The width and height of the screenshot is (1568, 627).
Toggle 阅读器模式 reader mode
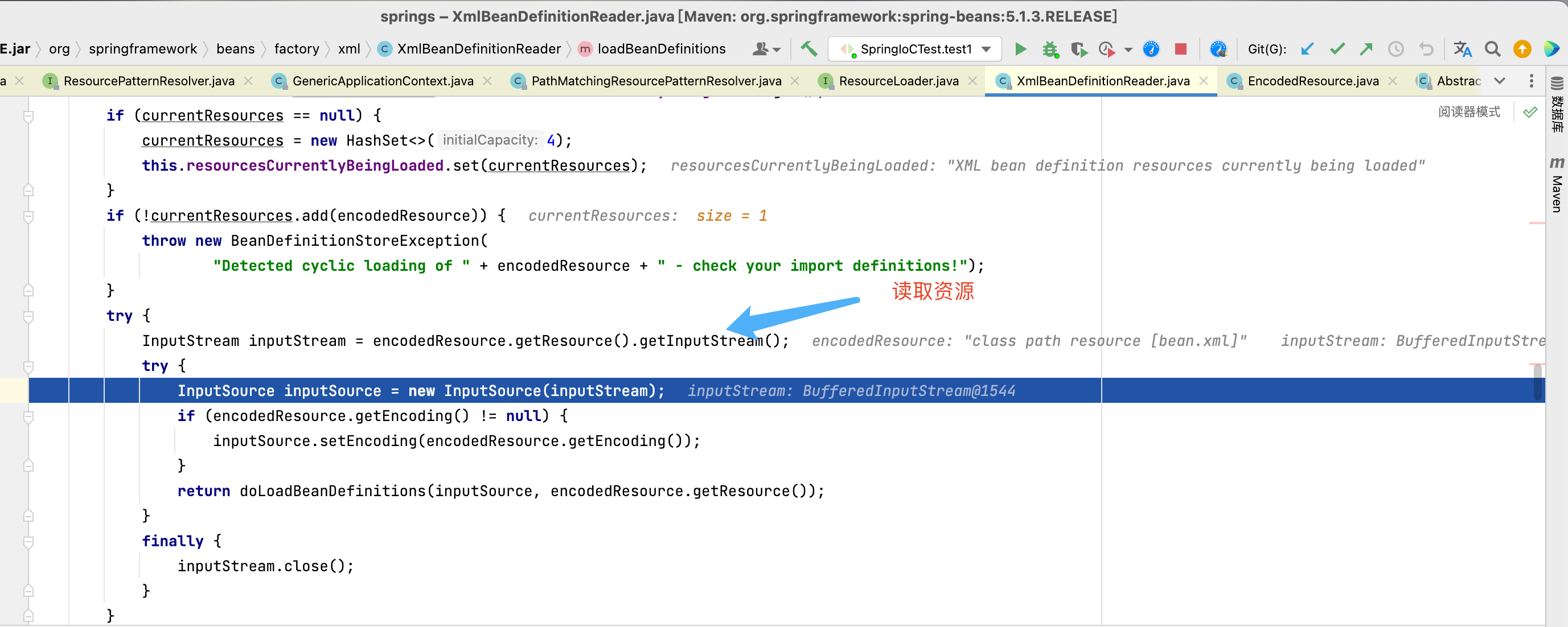[1469, 112]
